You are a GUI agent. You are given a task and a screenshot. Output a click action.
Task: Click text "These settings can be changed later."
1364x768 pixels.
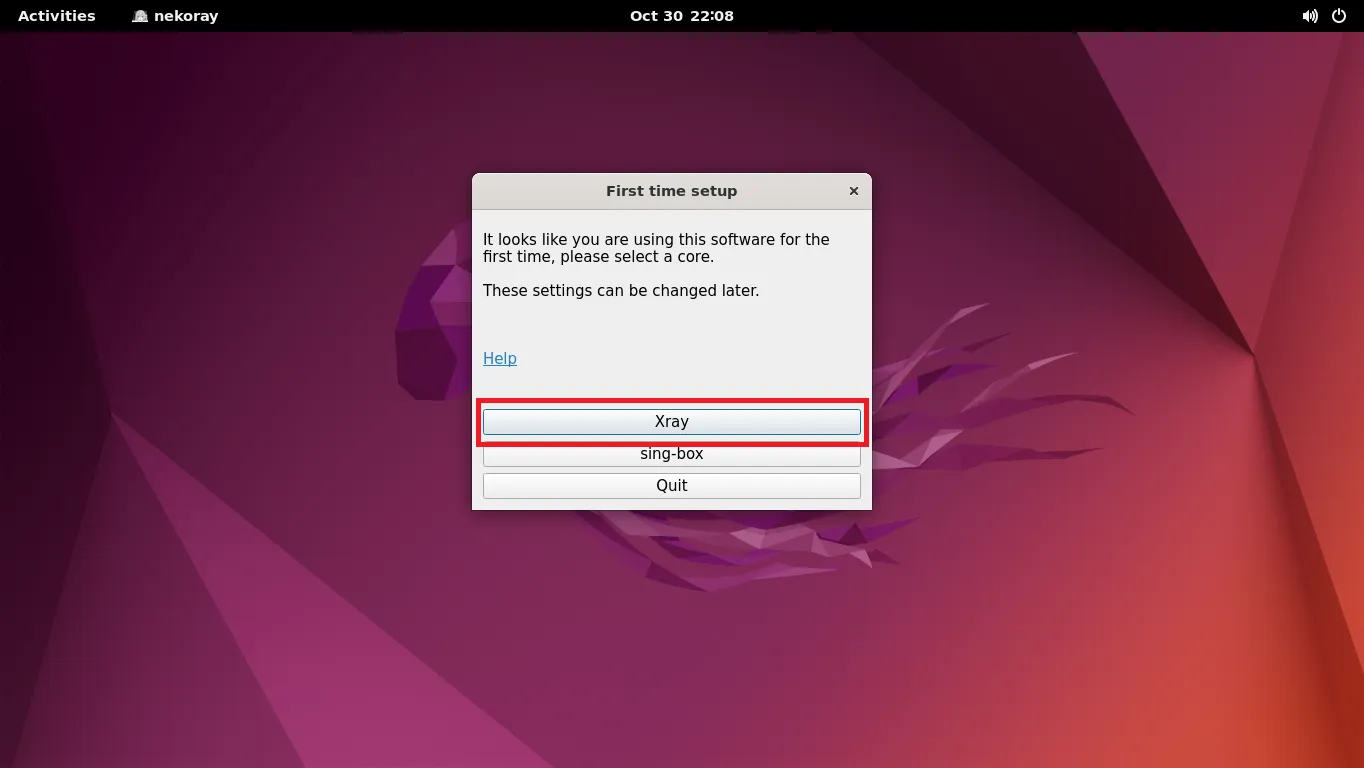621,291
